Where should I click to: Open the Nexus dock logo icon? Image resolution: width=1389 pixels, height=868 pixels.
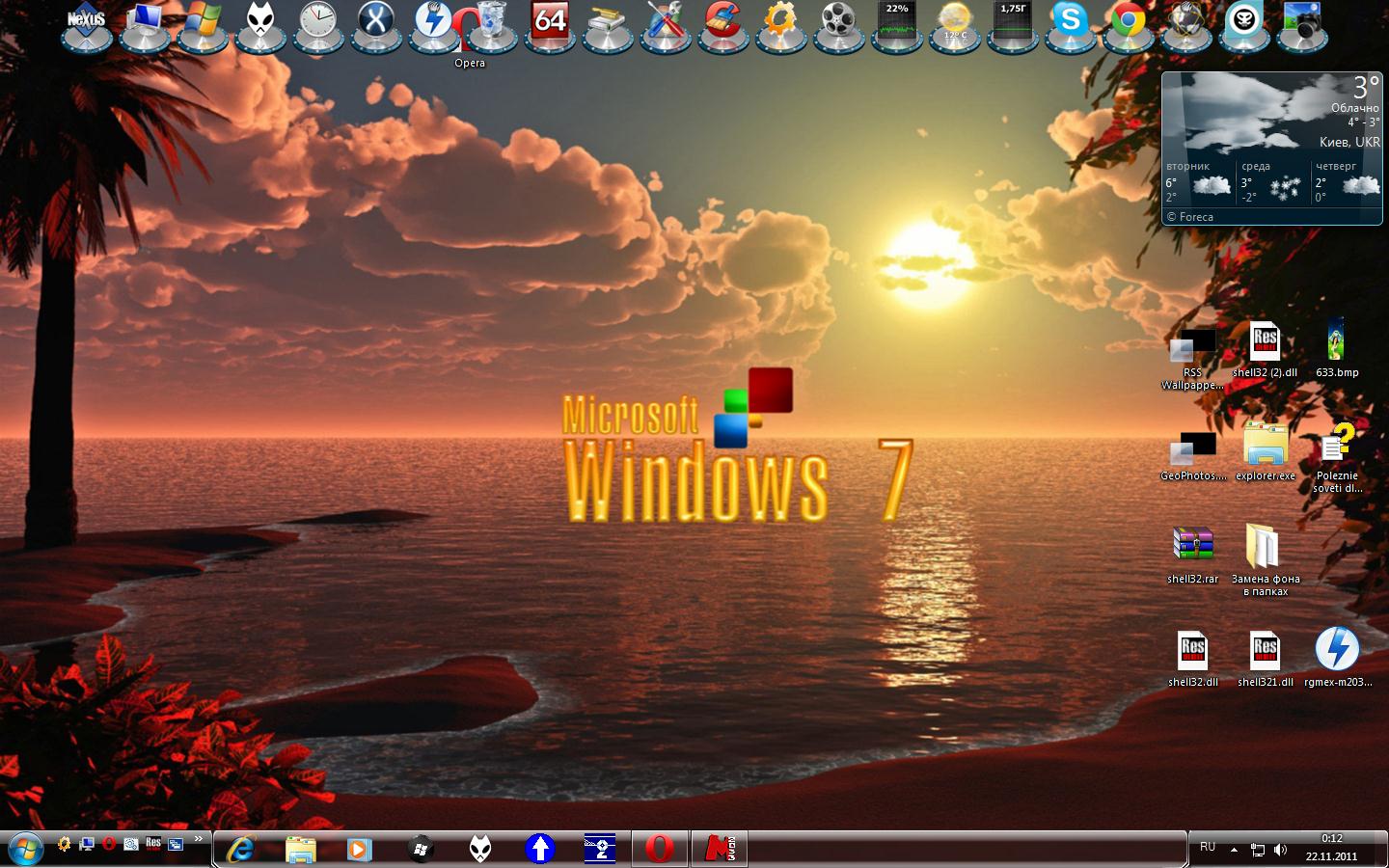[x=87, y=25]
